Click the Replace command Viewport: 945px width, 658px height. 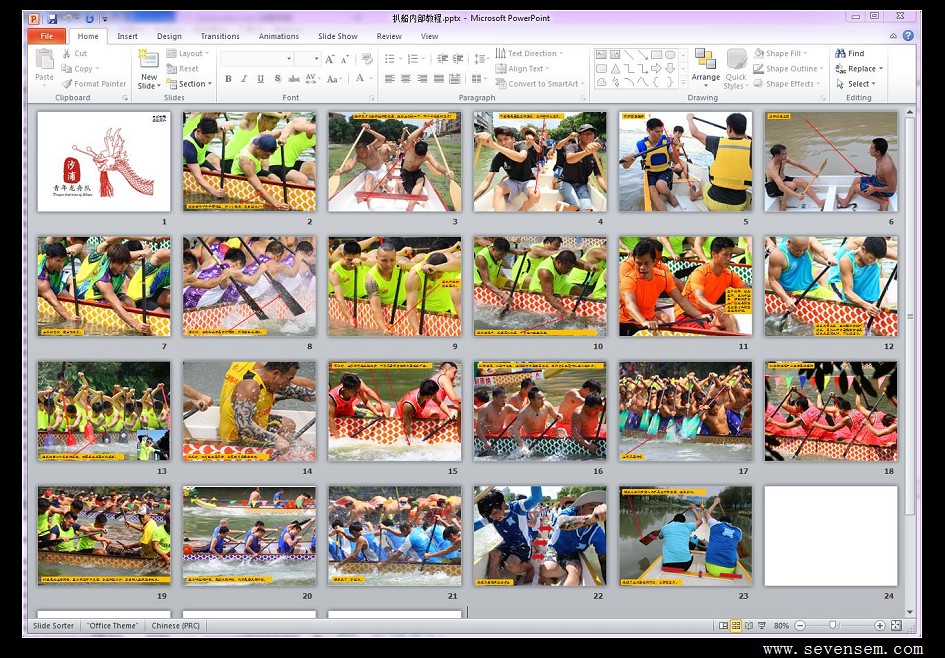(x=859, y=69)
